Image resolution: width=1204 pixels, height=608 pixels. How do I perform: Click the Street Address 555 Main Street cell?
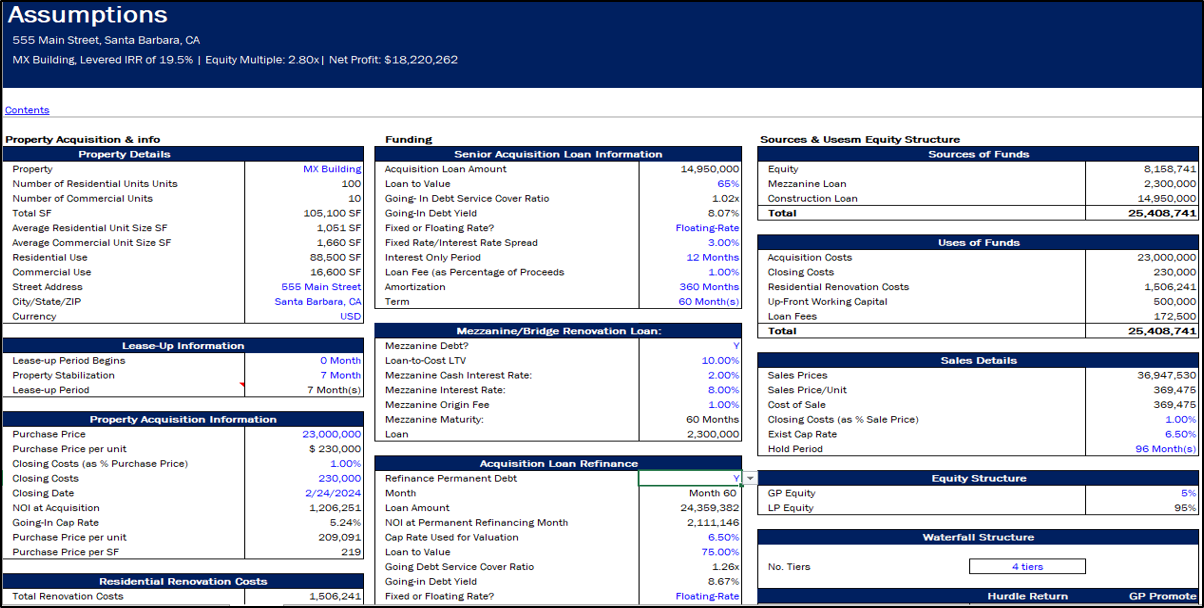click(x=304, y=287)
